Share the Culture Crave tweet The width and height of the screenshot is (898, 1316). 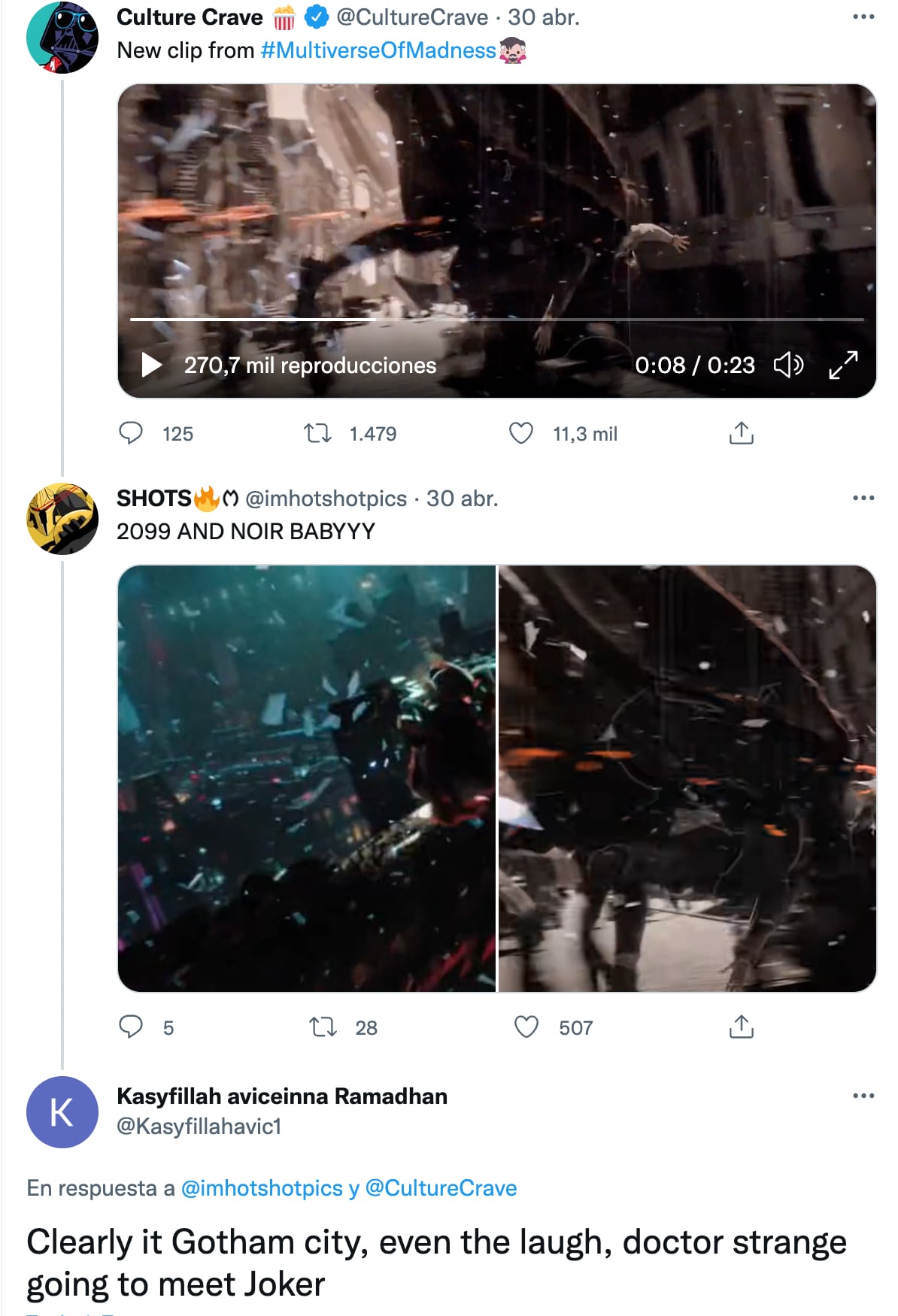741,433
